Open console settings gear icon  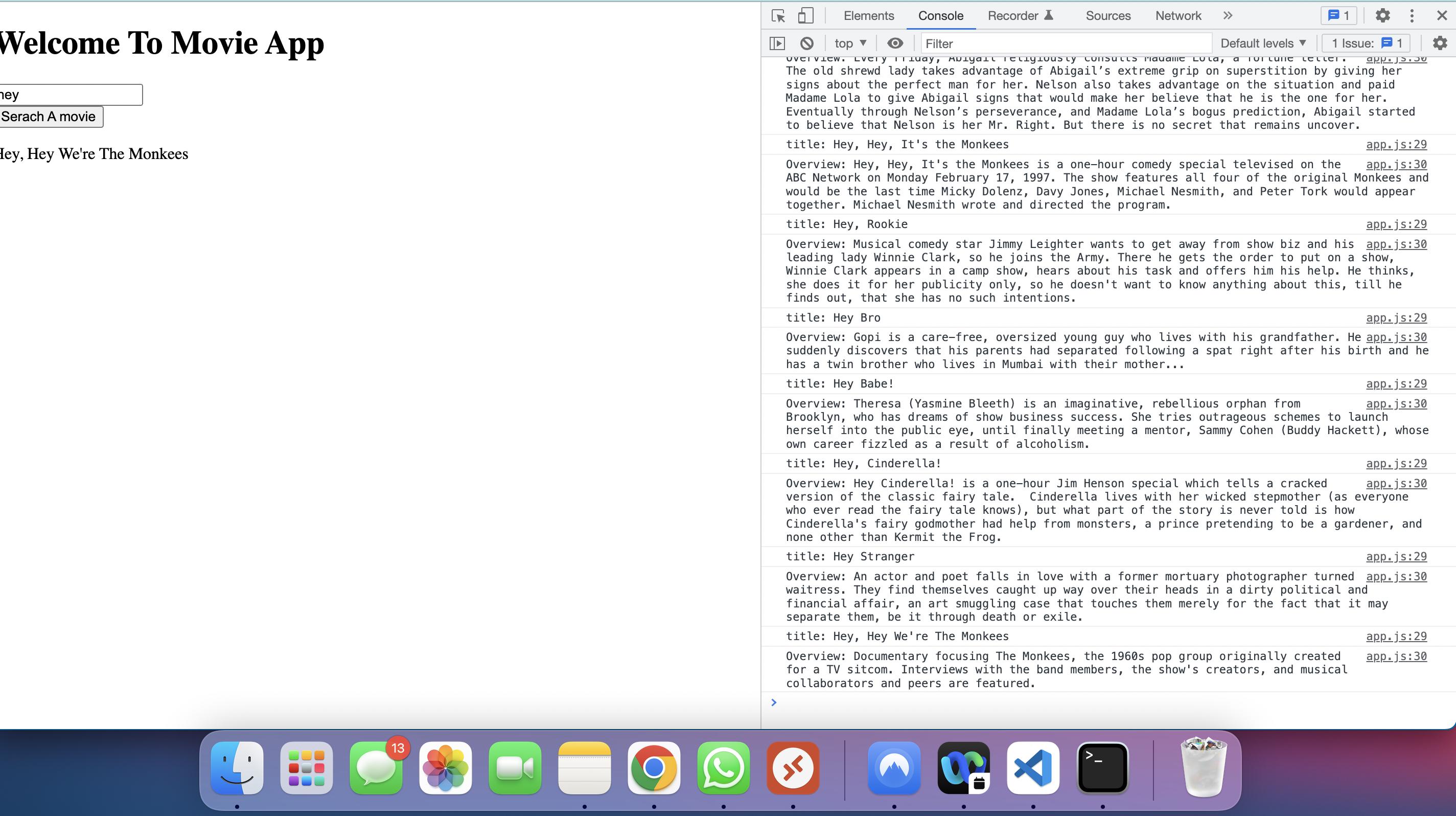point(1440,43)
